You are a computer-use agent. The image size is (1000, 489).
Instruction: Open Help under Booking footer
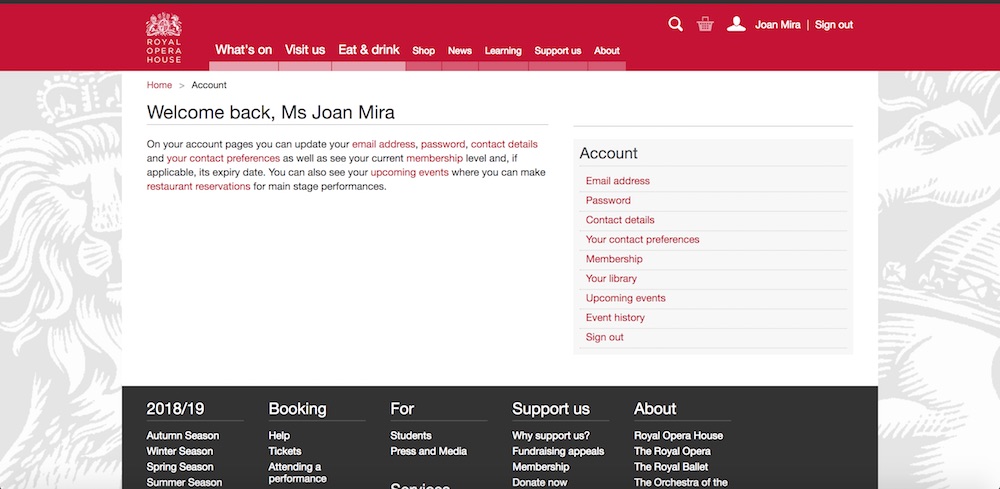[x=279, y=435]
